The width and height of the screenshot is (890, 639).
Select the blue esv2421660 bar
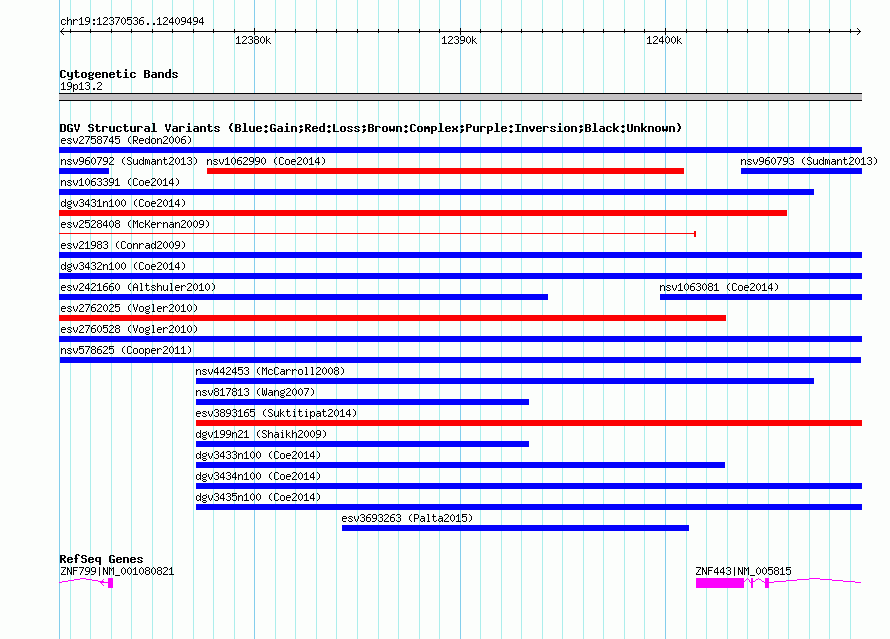pyautogui.click(x=304, y=297)
